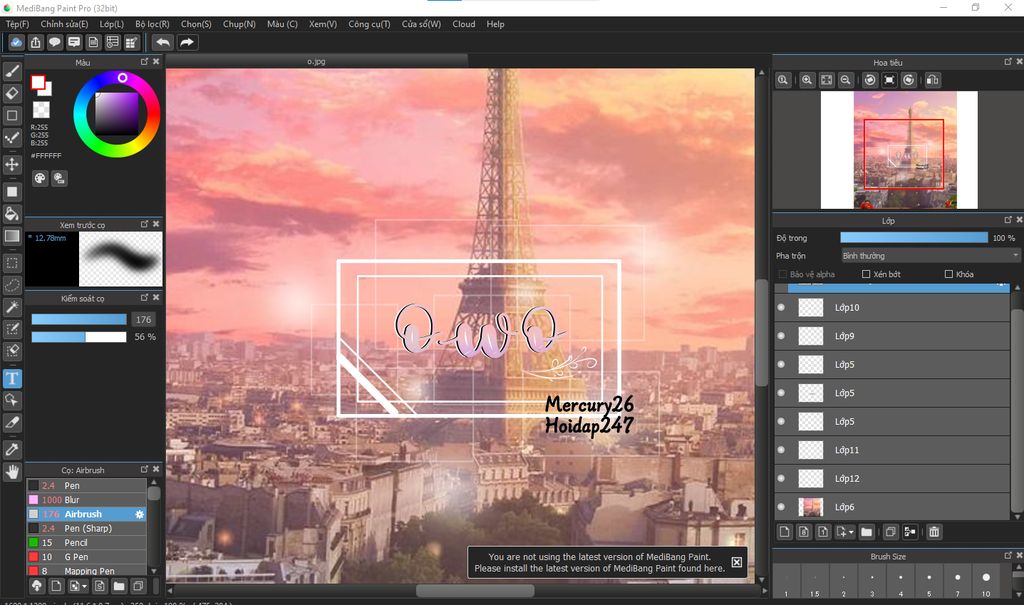Flip the canvas view horizontally in navigator
Image resolution: width=1024 pixels, height=605 pixels.
pos(933,80)
